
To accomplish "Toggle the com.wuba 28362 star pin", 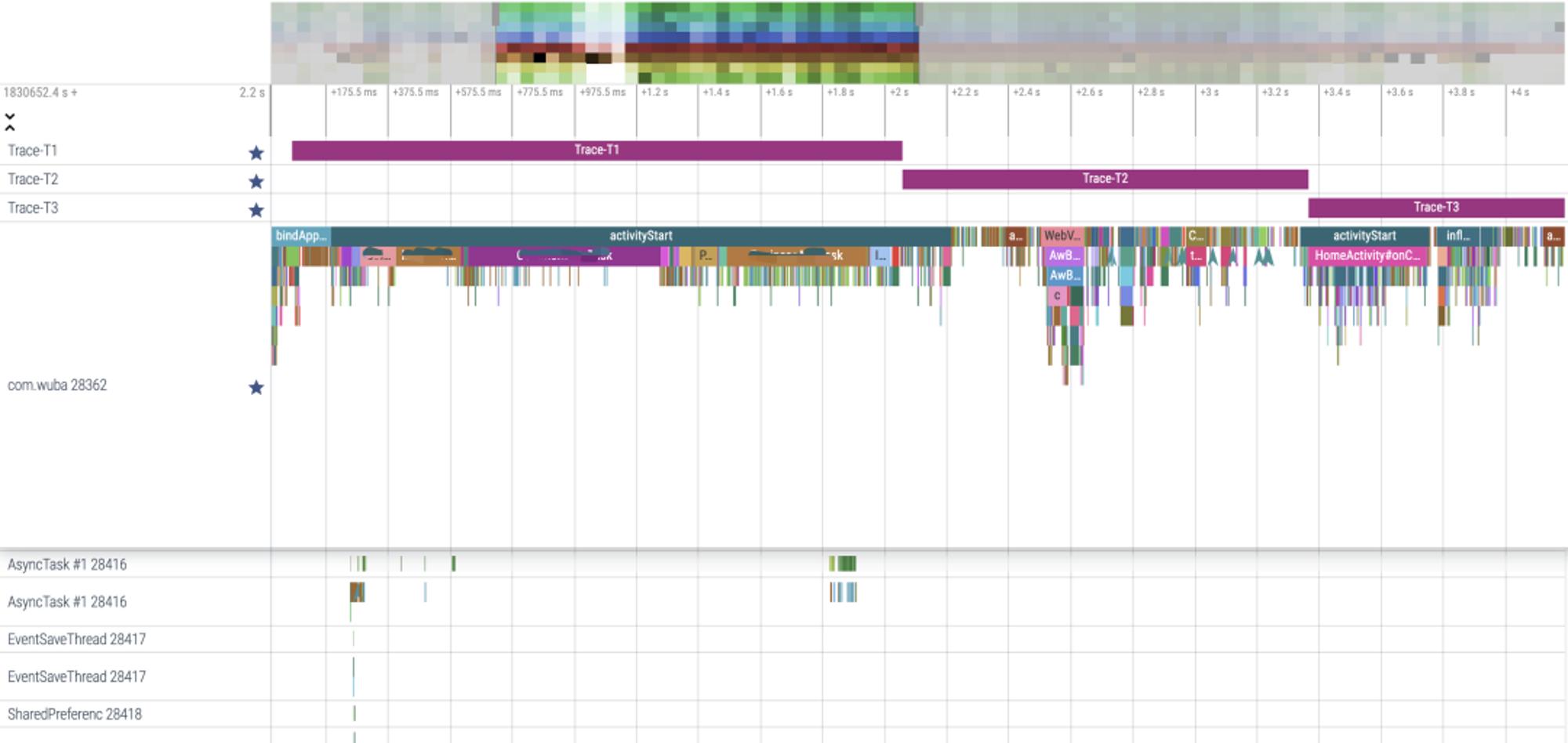I will 256,387.
